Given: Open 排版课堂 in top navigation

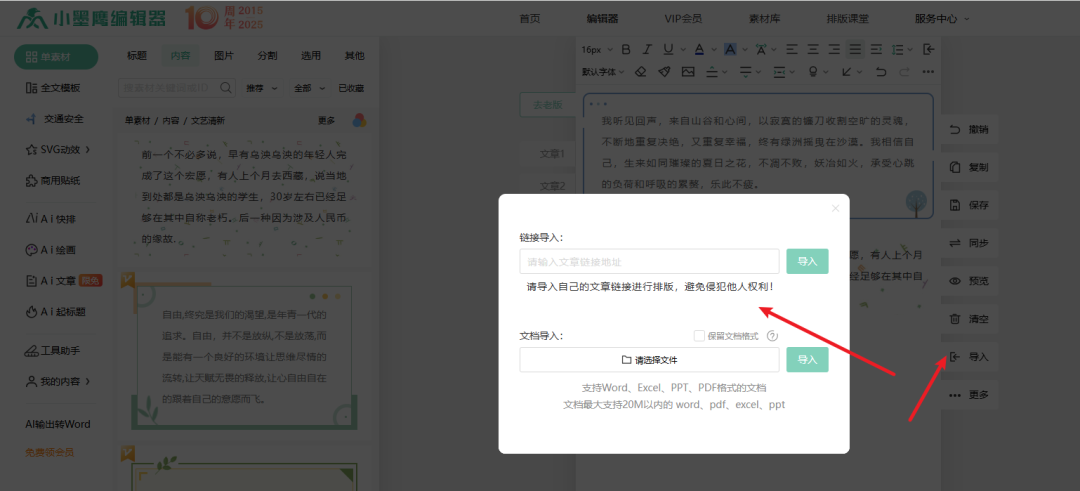Looking at the screenshot, I should (x=847, y=19).
